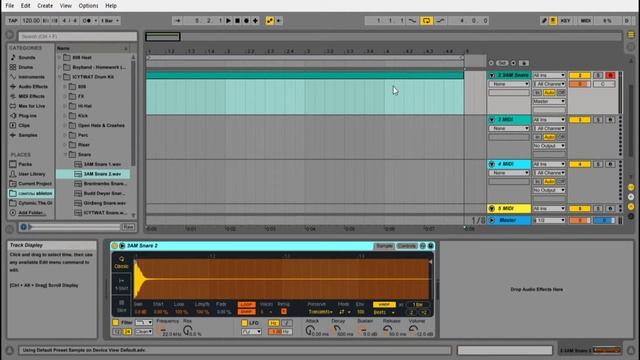Click the Punch-In switch beside loop
This screenshot has height=360, width=640.
click(x=413, y=20)
